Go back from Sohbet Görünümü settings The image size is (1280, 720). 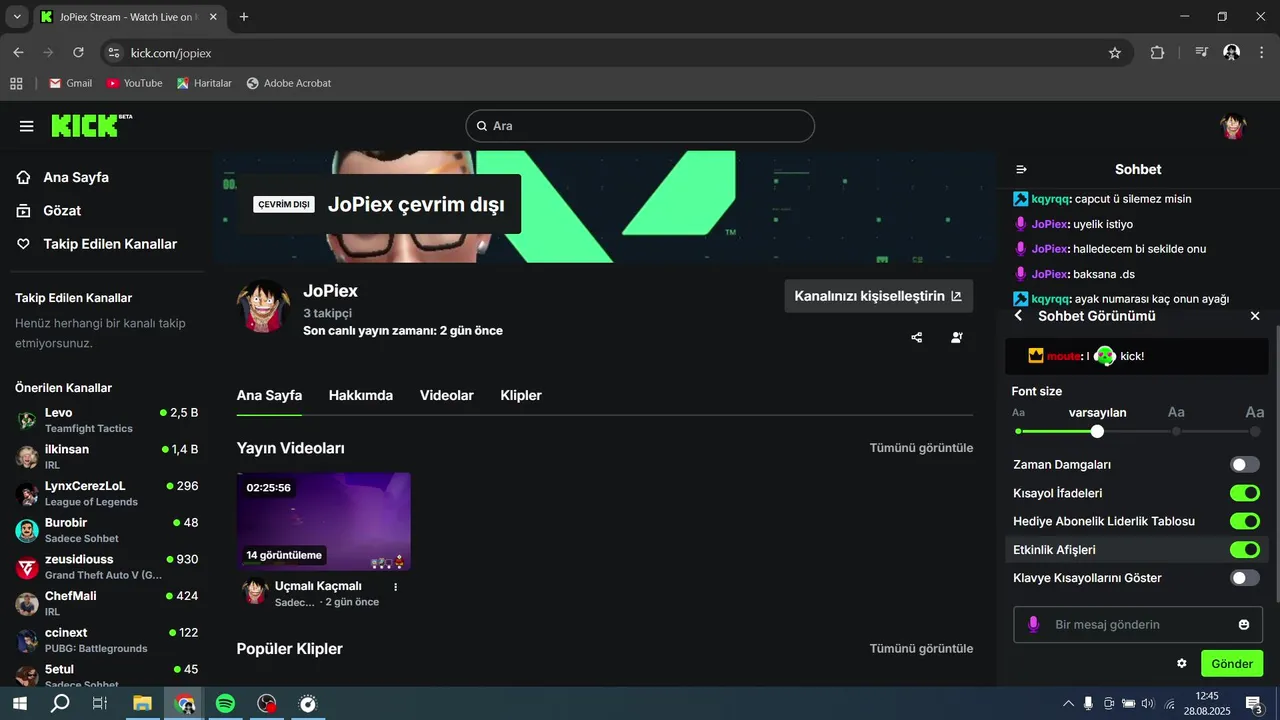click(1019, 316)
